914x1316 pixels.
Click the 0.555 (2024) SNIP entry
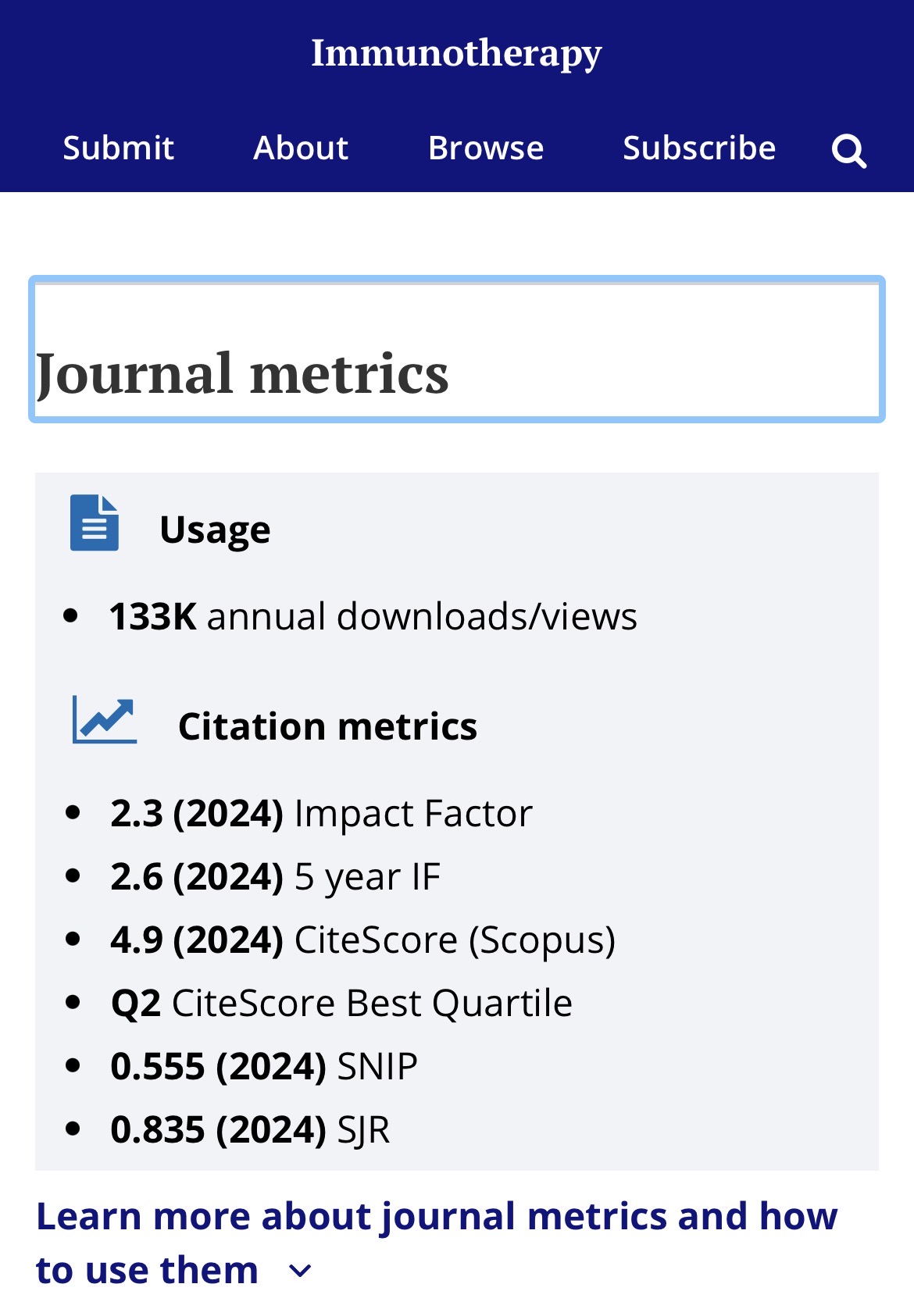tap(264, 1066)
